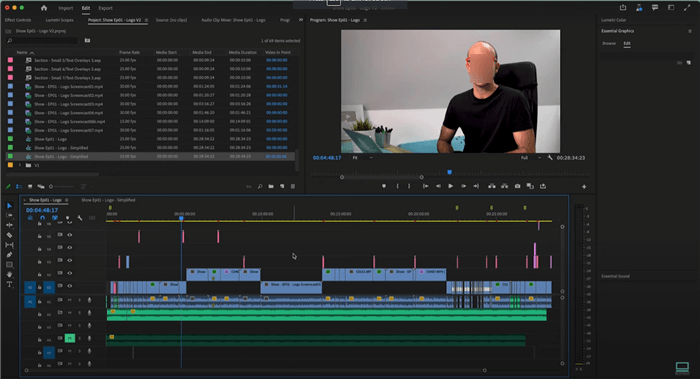Open timeline wrench display settings
The width and height of the screenshot is (700, 379).
pyautogui.click(x=80, y=218)
